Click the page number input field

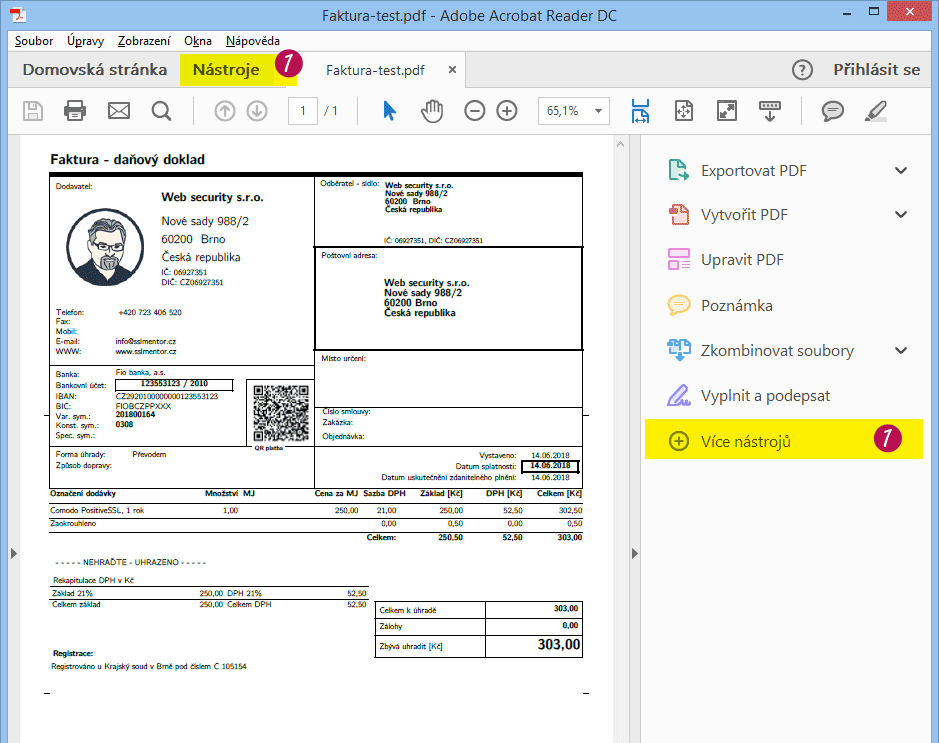tap(303, 111)
